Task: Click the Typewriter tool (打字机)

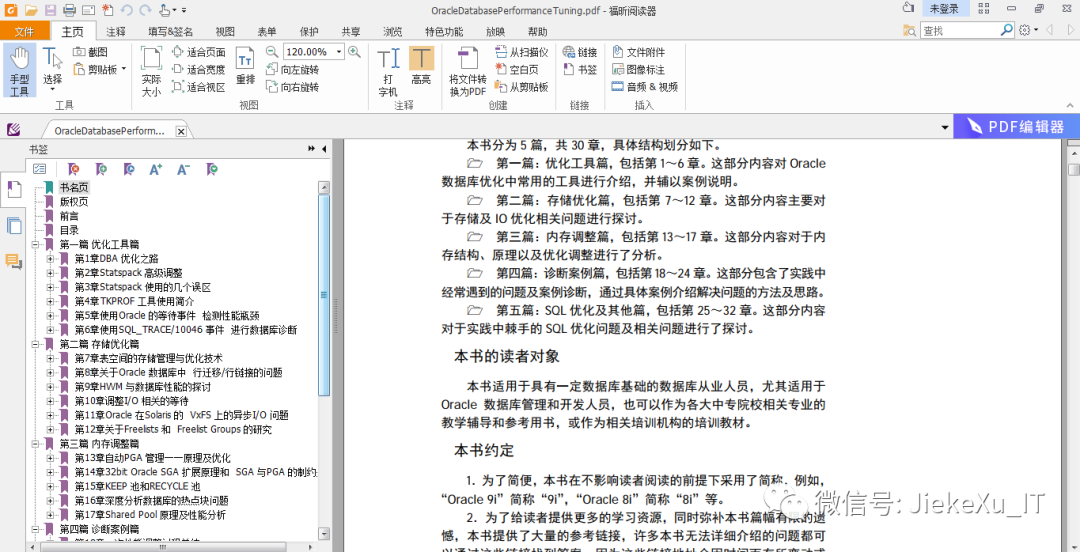Action: point(388,70)
